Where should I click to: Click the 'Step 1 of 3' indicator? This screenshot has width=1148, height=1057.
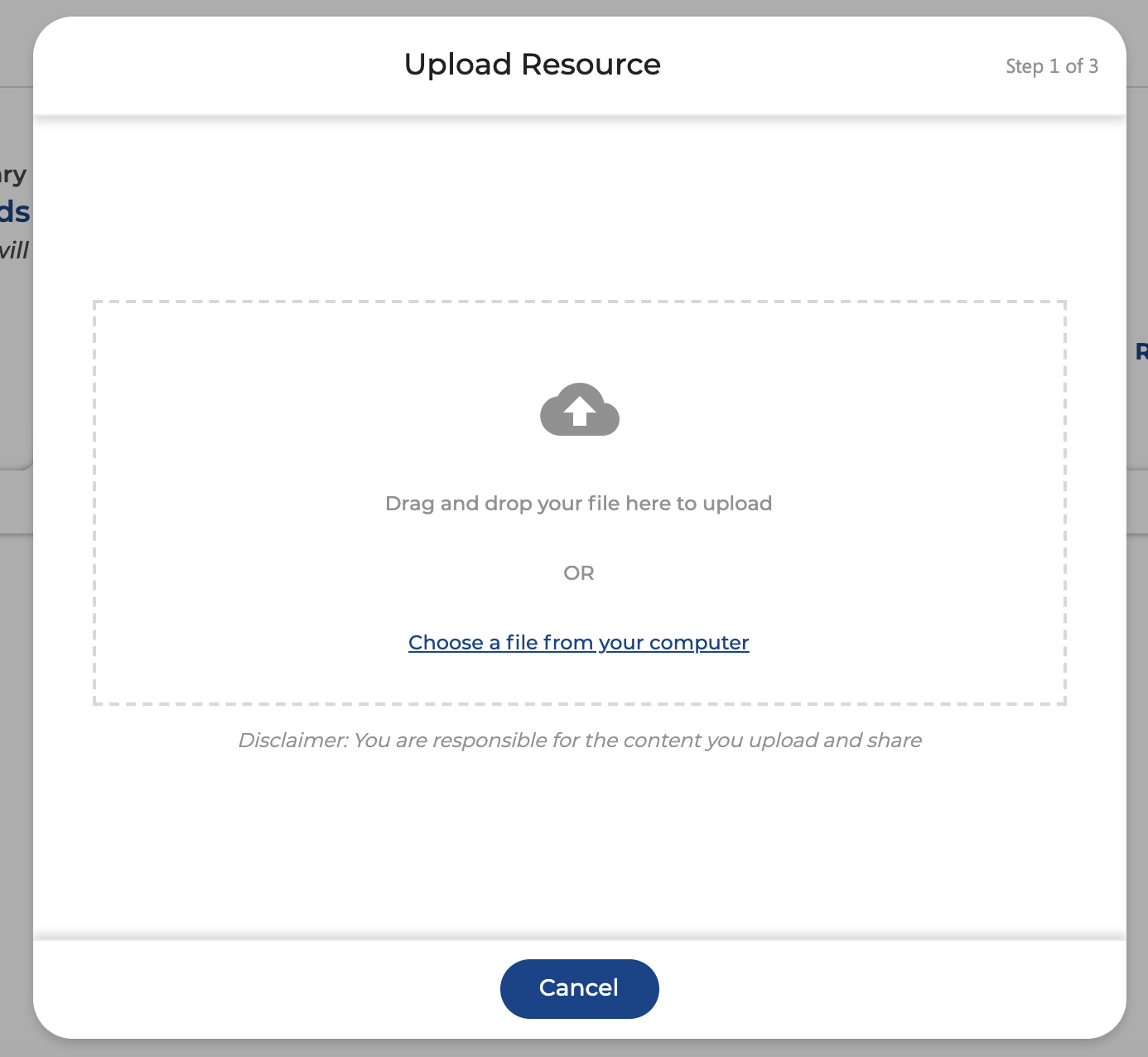[x=1051, y=66]
